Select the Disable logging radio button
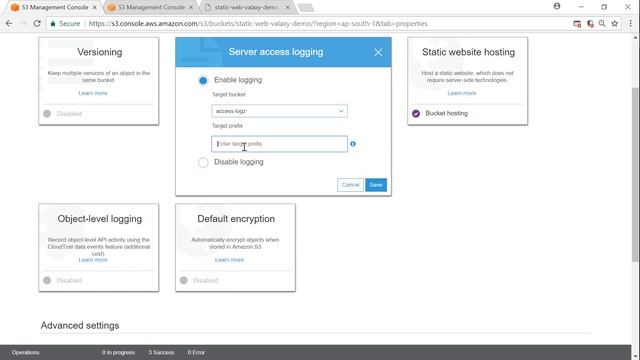Image resolution: width=640 pixels, height=360 pixels. coord(203,162)
